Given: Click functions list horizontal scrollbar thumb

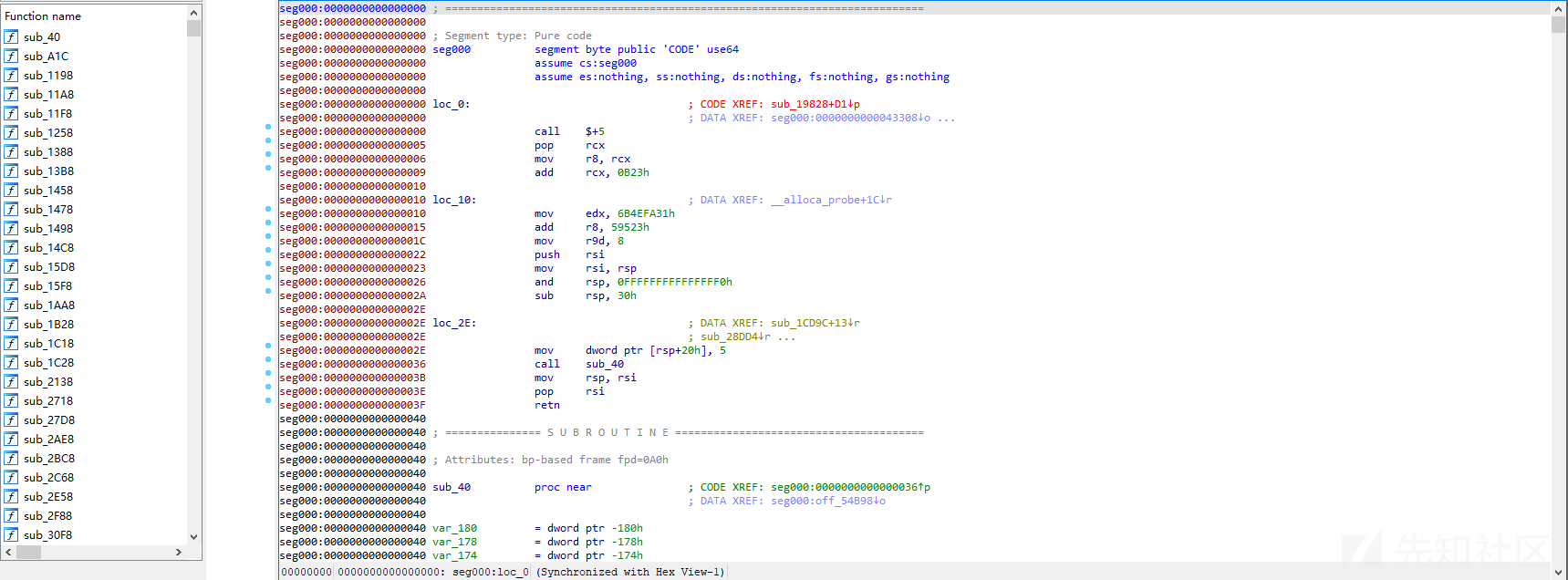Looking at the screenshot, I should click(28, 552).
